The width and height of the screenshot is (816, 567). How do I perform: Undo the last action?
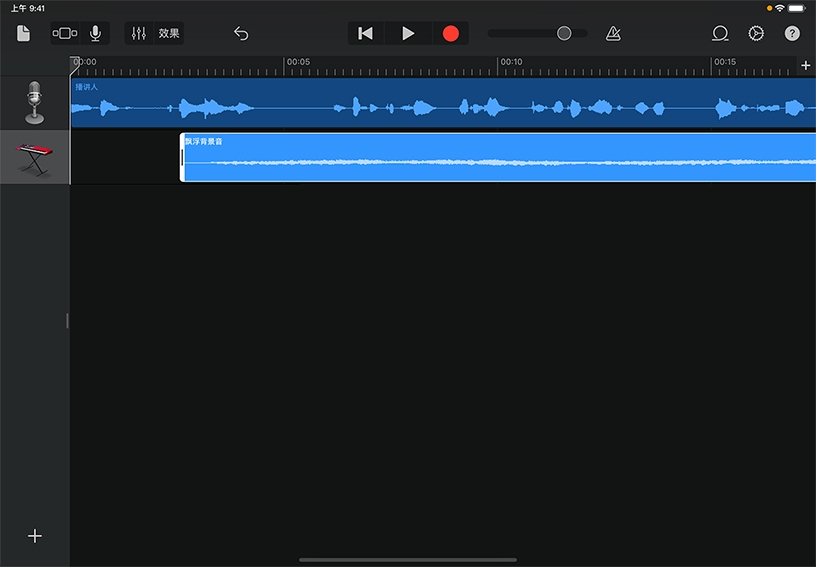(x=241, y=33)
